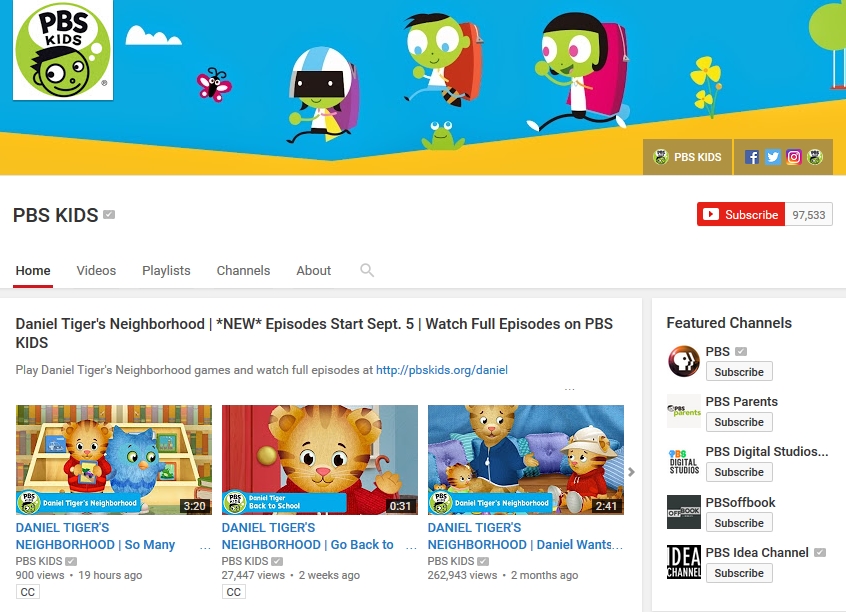Open the PBS Digital Studios channel name
This screenshot has height=612, width=846.
(x=767, y=452)
